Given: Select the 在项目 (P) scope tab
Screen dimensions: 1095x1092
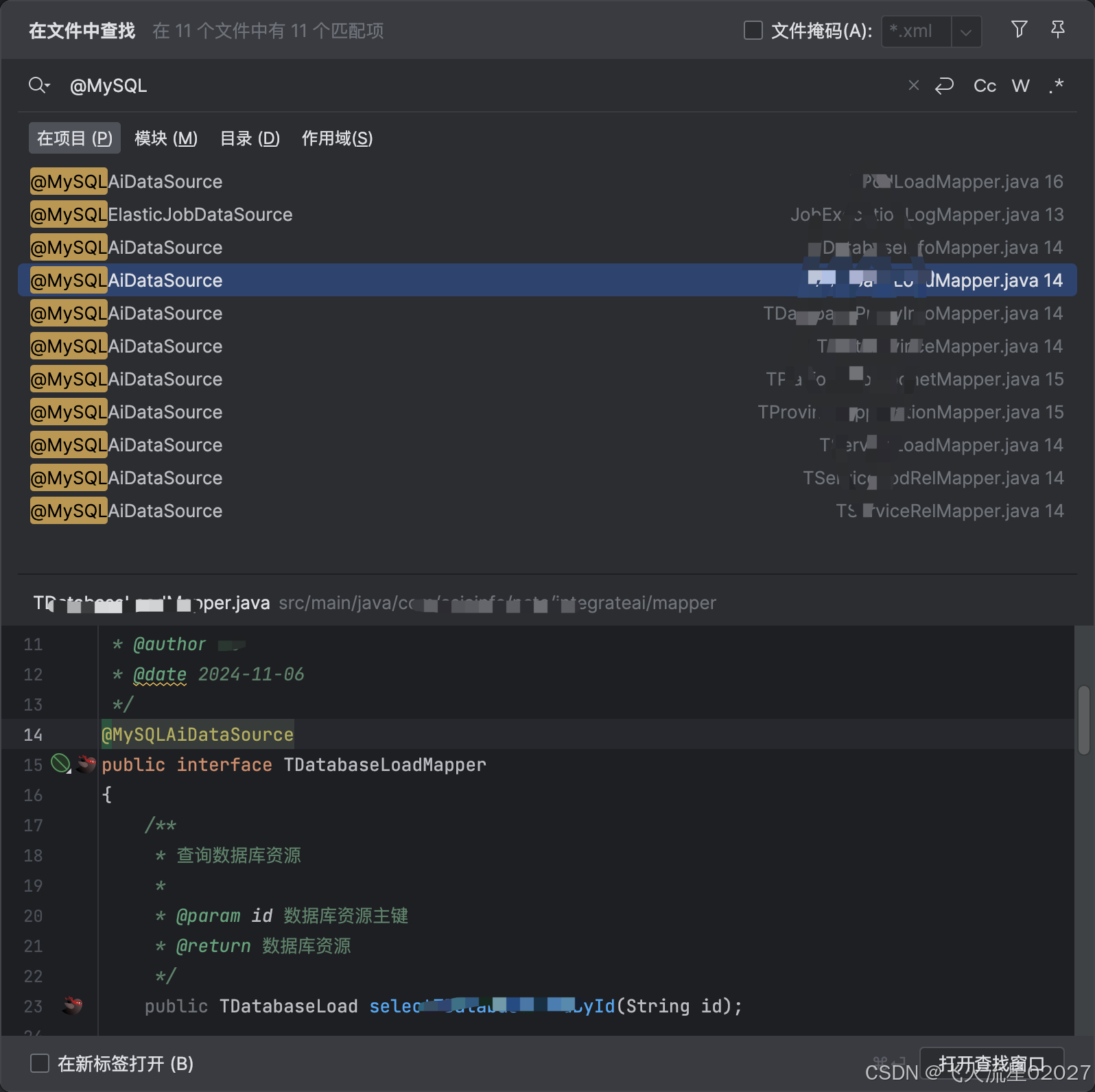Looking at the screenshot, I should click(75, 138).
